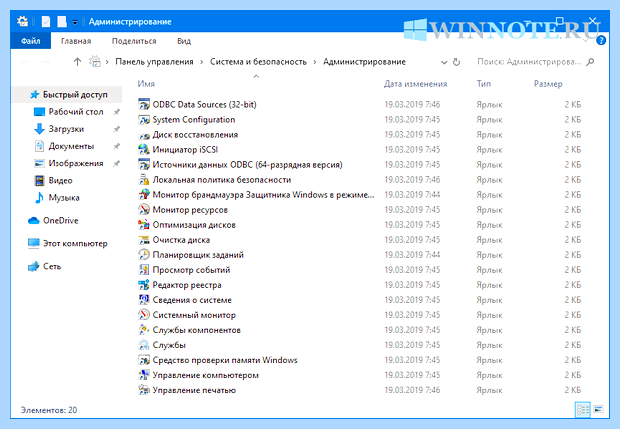Open the Главная ribbon tab
Image resolution: width=620 pixels, height=429 pixels.
point(76,41)
